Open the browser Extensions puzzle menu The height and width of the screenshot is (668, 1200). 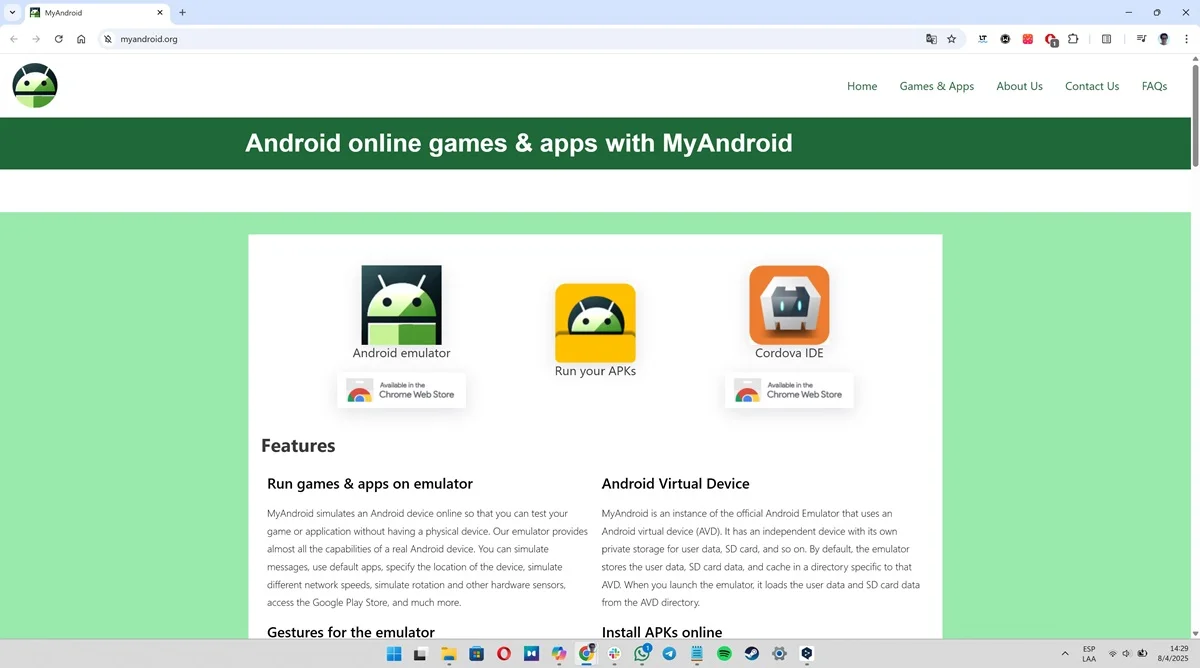[x=1073, y=38]
